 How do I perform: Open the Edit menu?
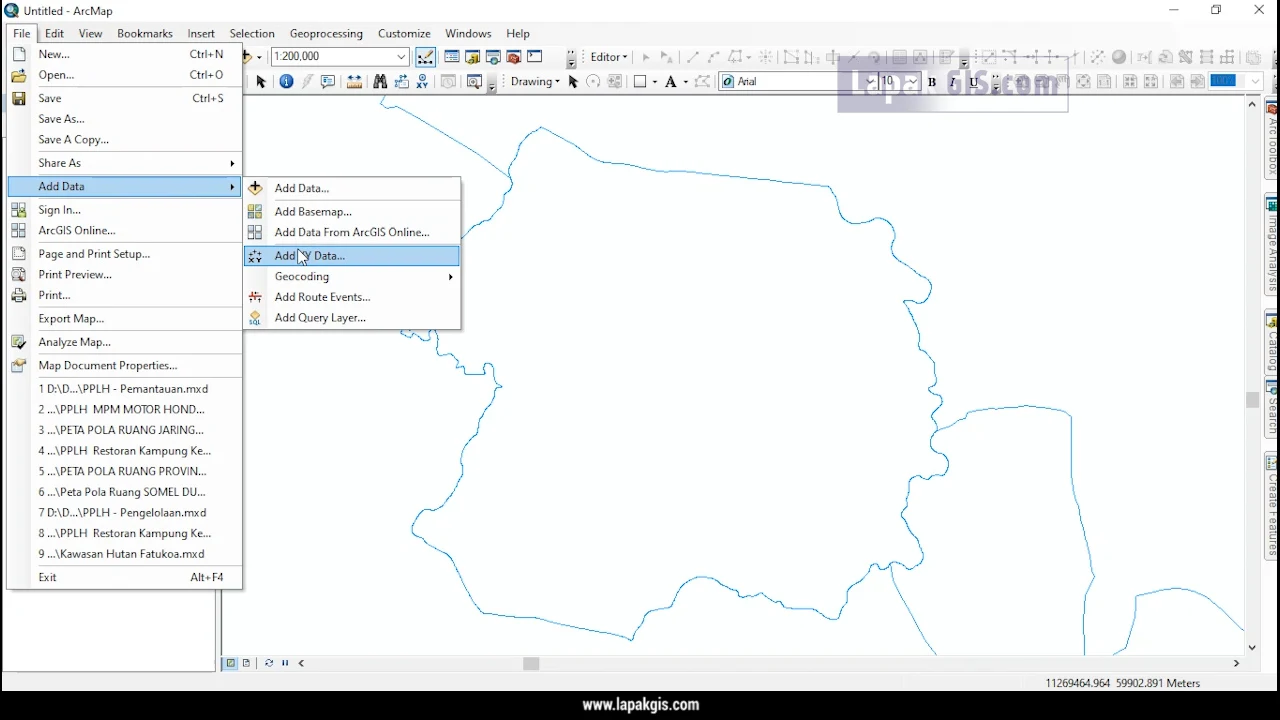[55, 33]
